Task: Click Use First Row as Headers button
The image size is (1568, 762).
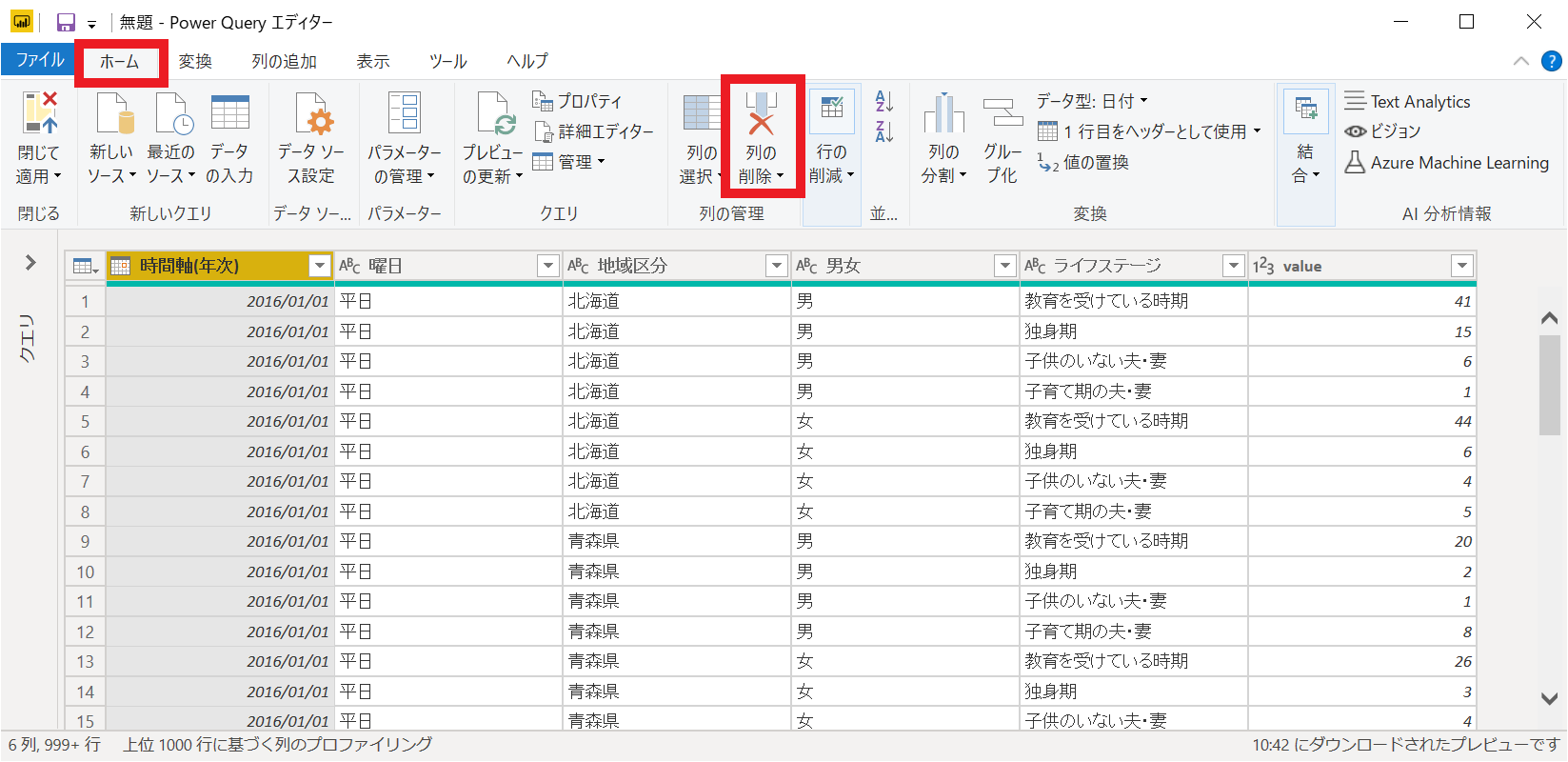Action: tap(1149, 131)
